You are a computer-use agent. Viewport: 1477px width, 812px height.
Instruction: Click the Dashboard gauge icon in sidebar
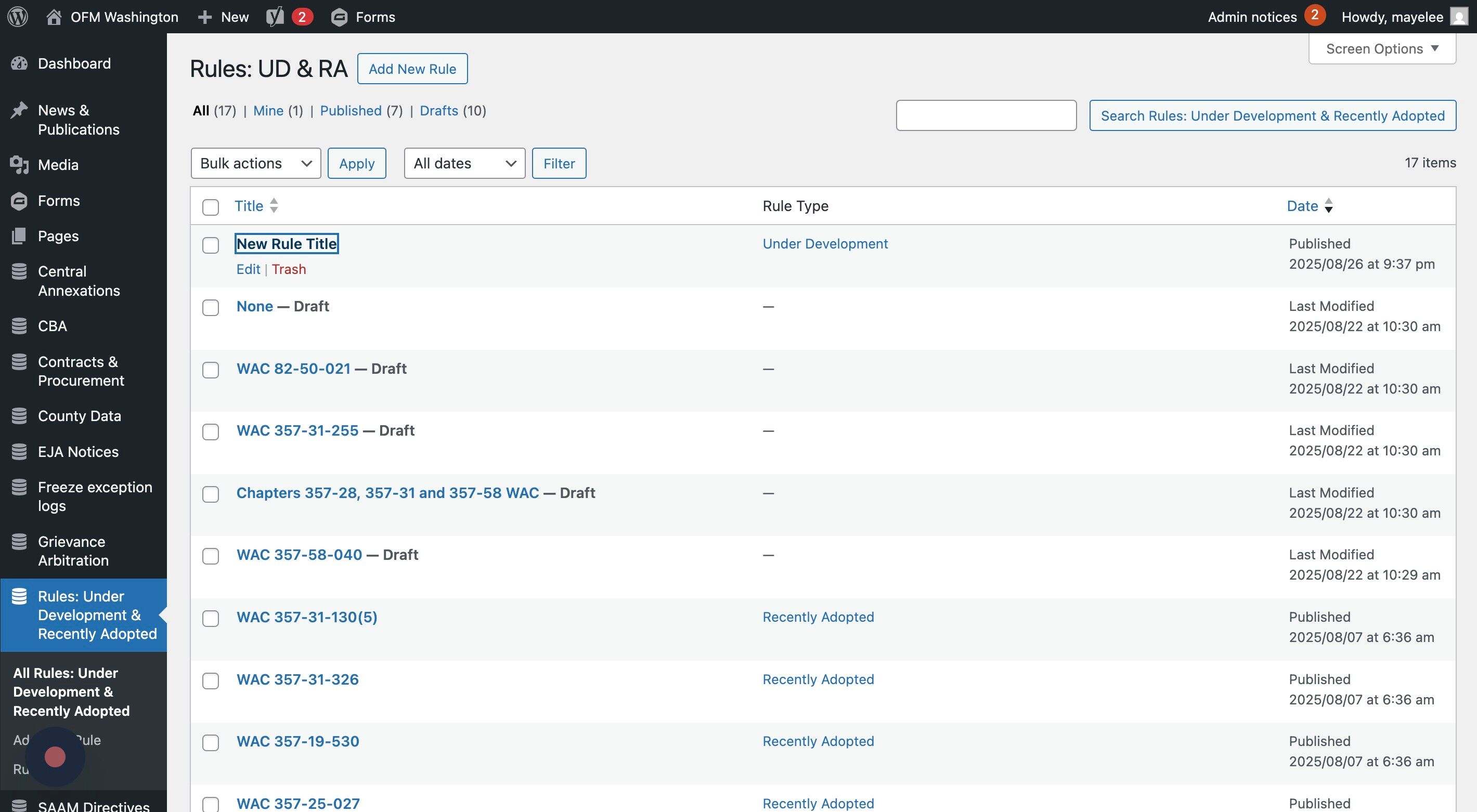click(19, 63)
